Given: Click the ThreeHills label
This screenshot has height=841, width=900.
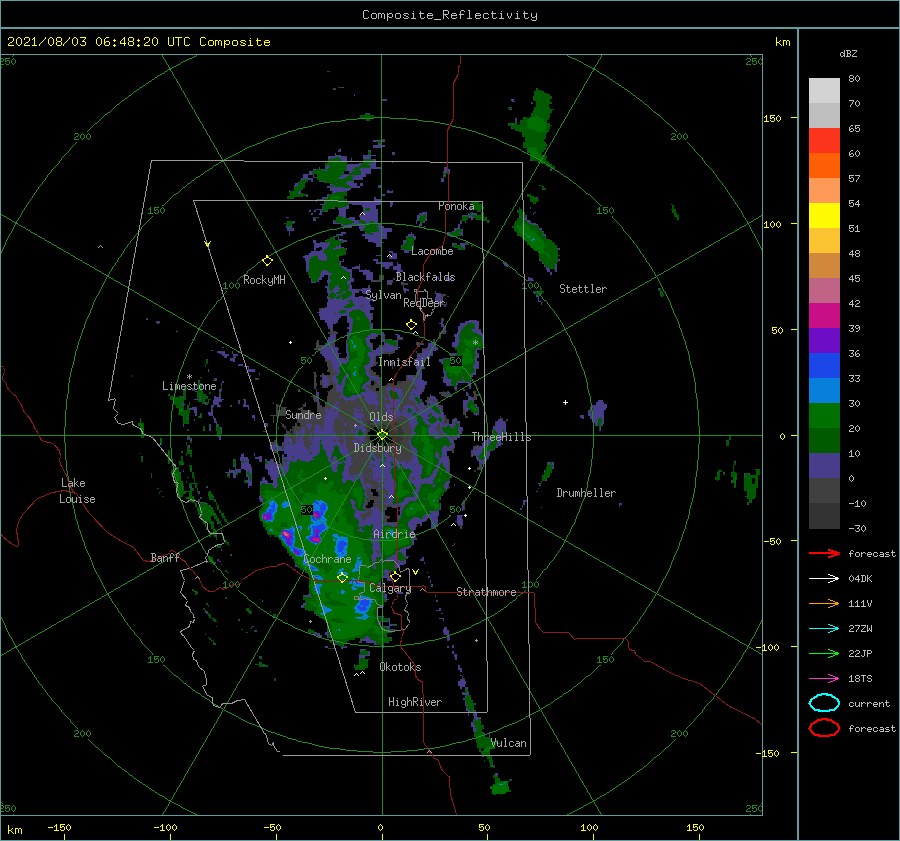Looking at the screenshot, I should click(x=501, y=437).
